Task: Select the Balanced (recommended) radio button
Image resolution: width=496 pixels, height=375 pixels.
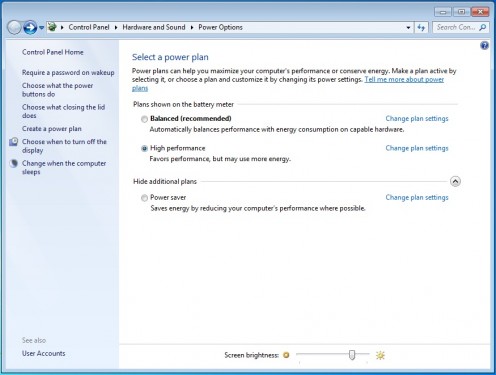Action: 144,119
